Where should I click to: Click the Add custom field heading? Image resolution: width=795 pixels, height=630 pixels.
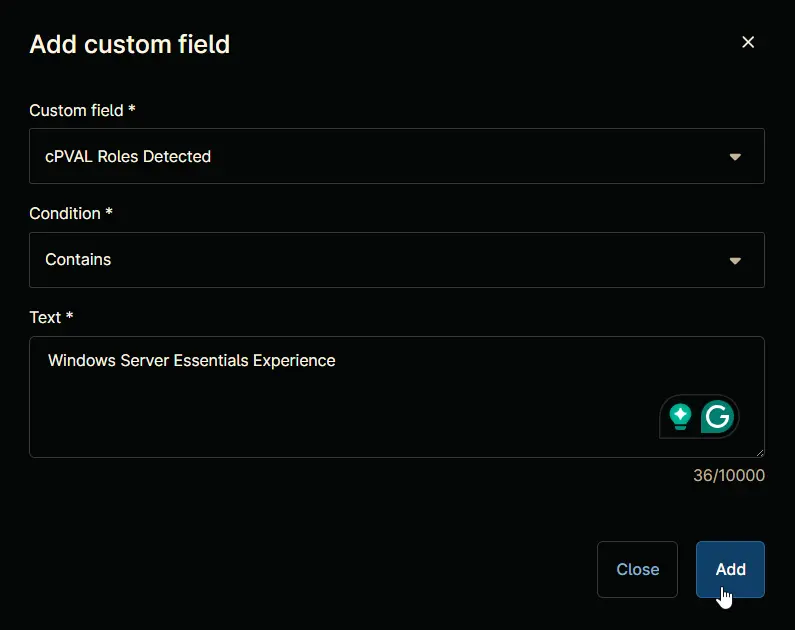coord(130,44)
